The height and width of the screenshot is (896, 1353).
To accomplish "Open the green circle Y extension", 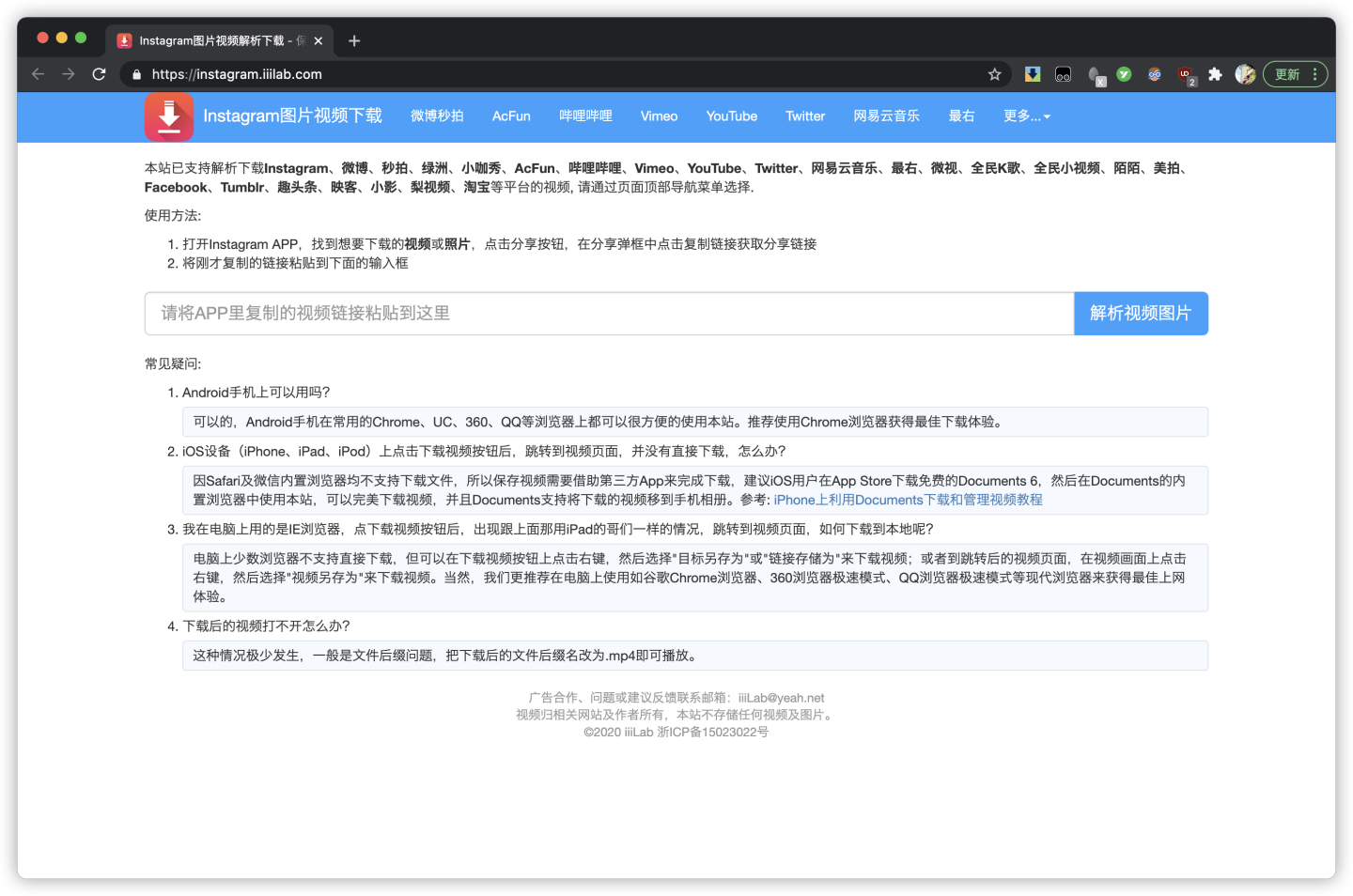I will point(1124,74).
